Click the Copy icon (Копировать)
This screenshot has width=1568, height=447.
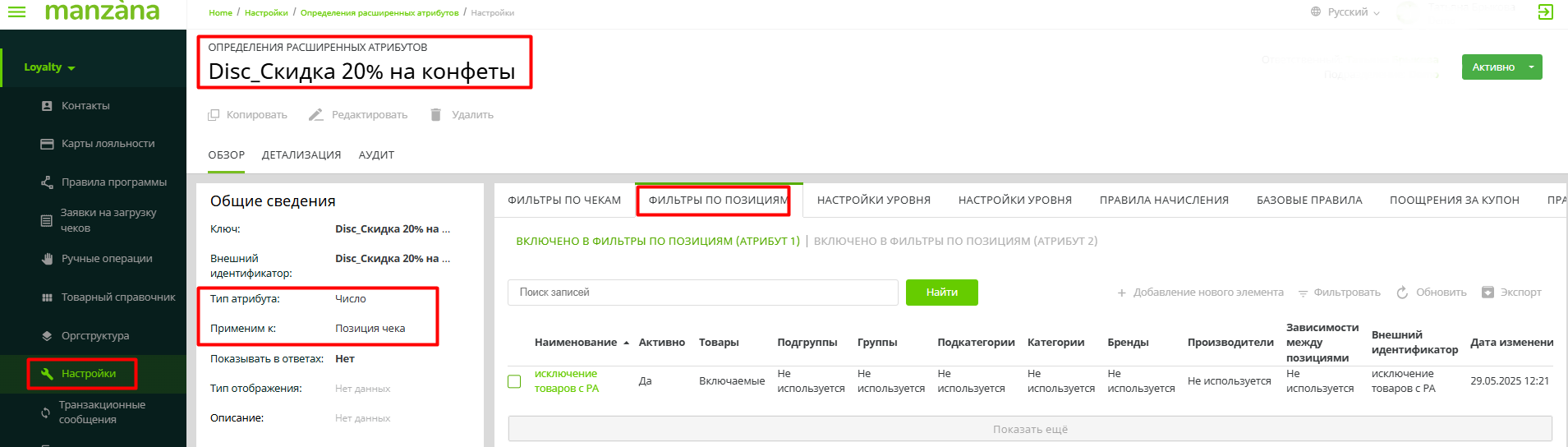click(214, 115)
